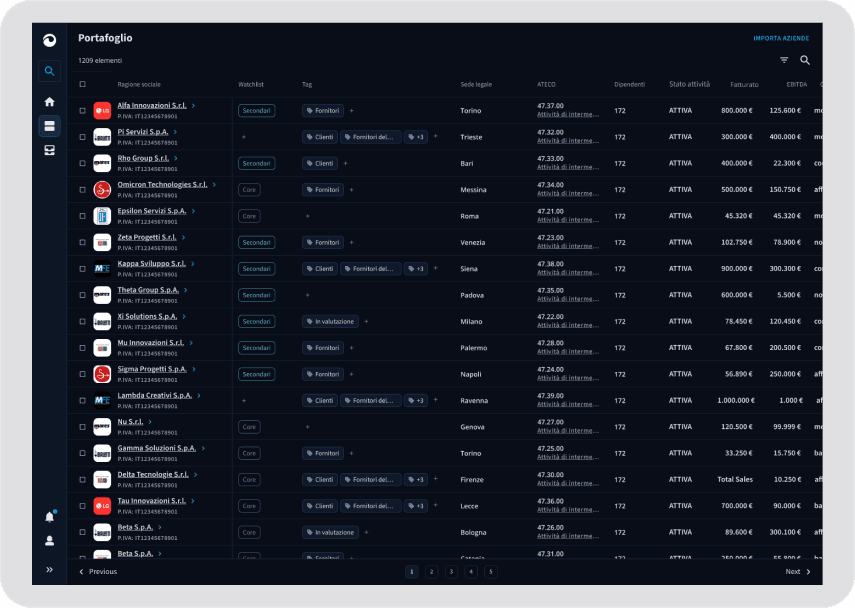Open notifications bell in the sidebar
This screenshot has height=608, width=855.
point(49,517)
